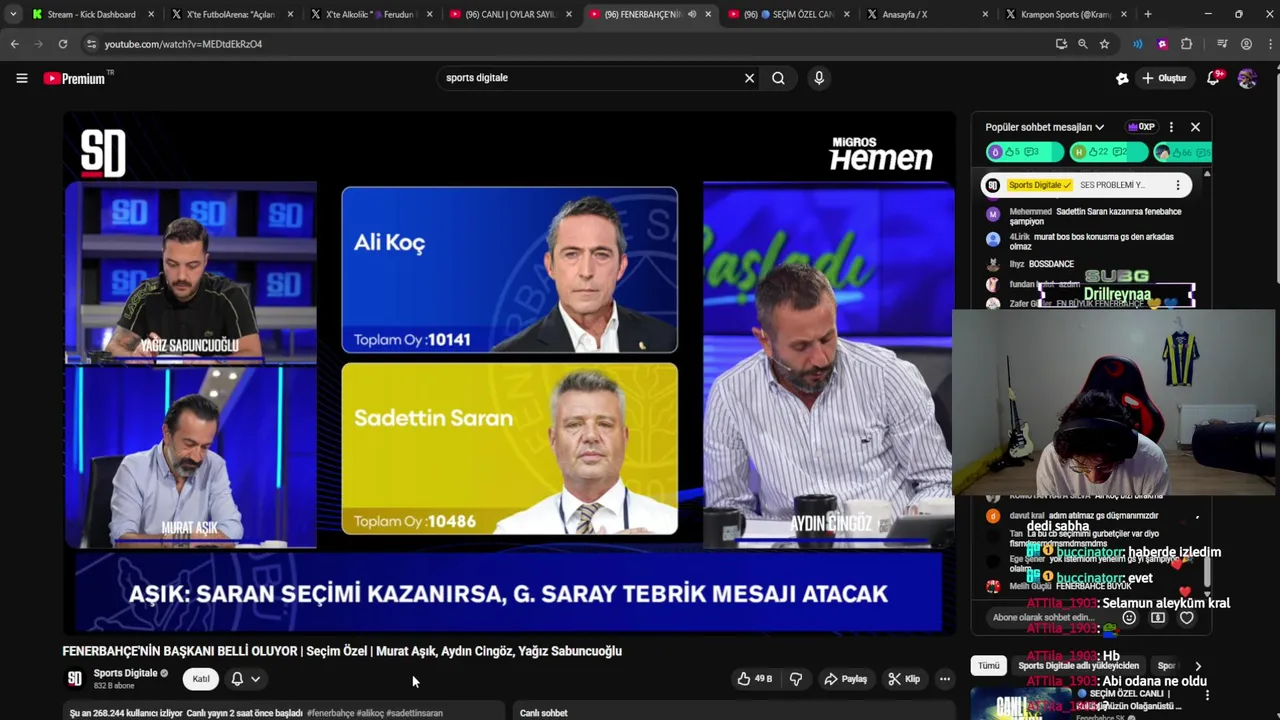The image size is (1280, 720).
Task: Open more actions ellipsis under the video
Action: click(x=944, y=679)
